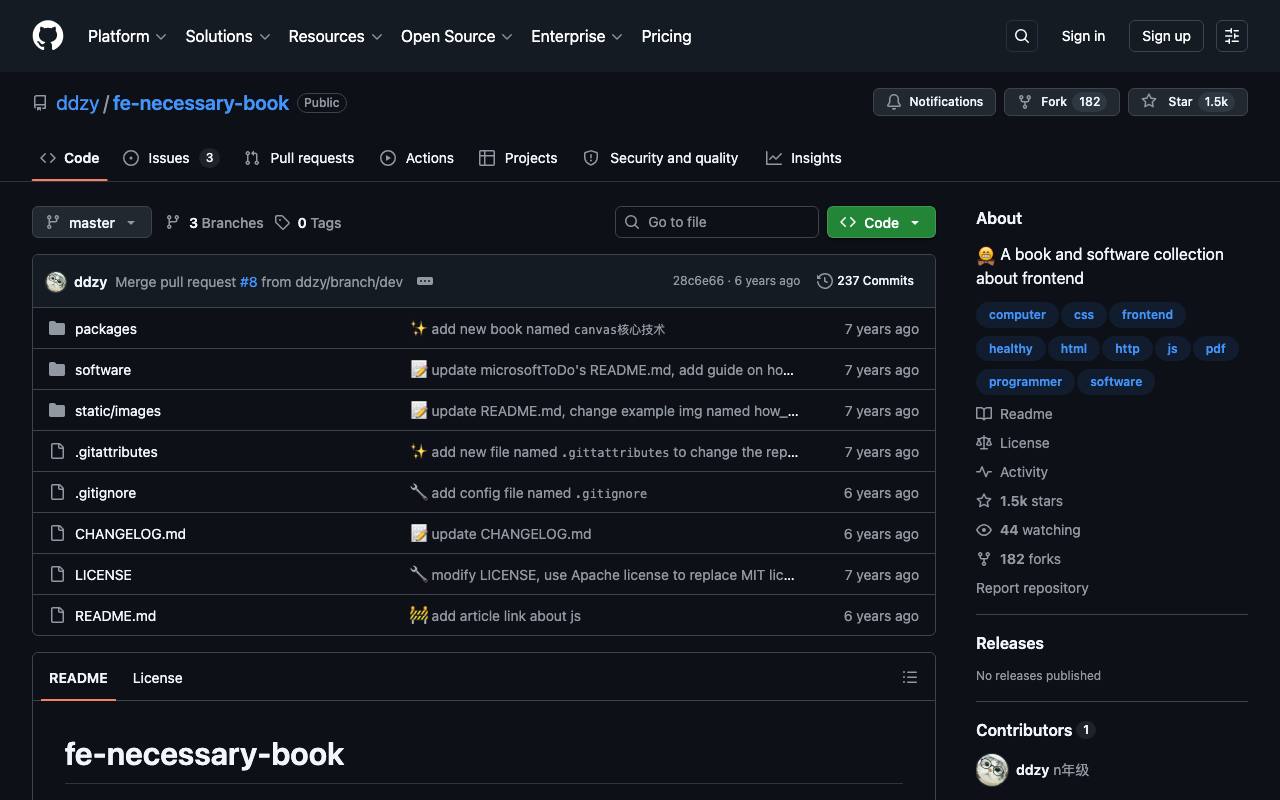This screenshot has width=1280, height=800.
Task: Click the CHANGELOG.md file icon
Action: (57, 534)
